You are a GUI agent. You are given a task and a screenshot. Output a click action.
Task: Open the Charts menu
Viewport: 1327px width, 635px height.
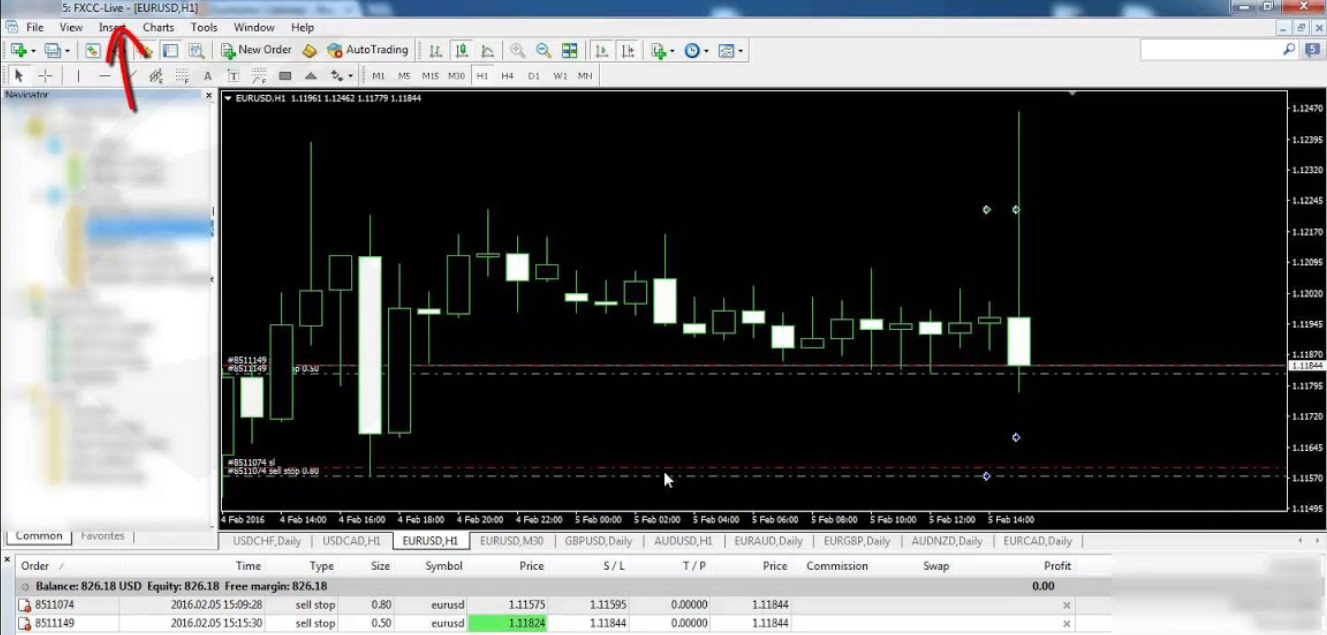point(157,27)
